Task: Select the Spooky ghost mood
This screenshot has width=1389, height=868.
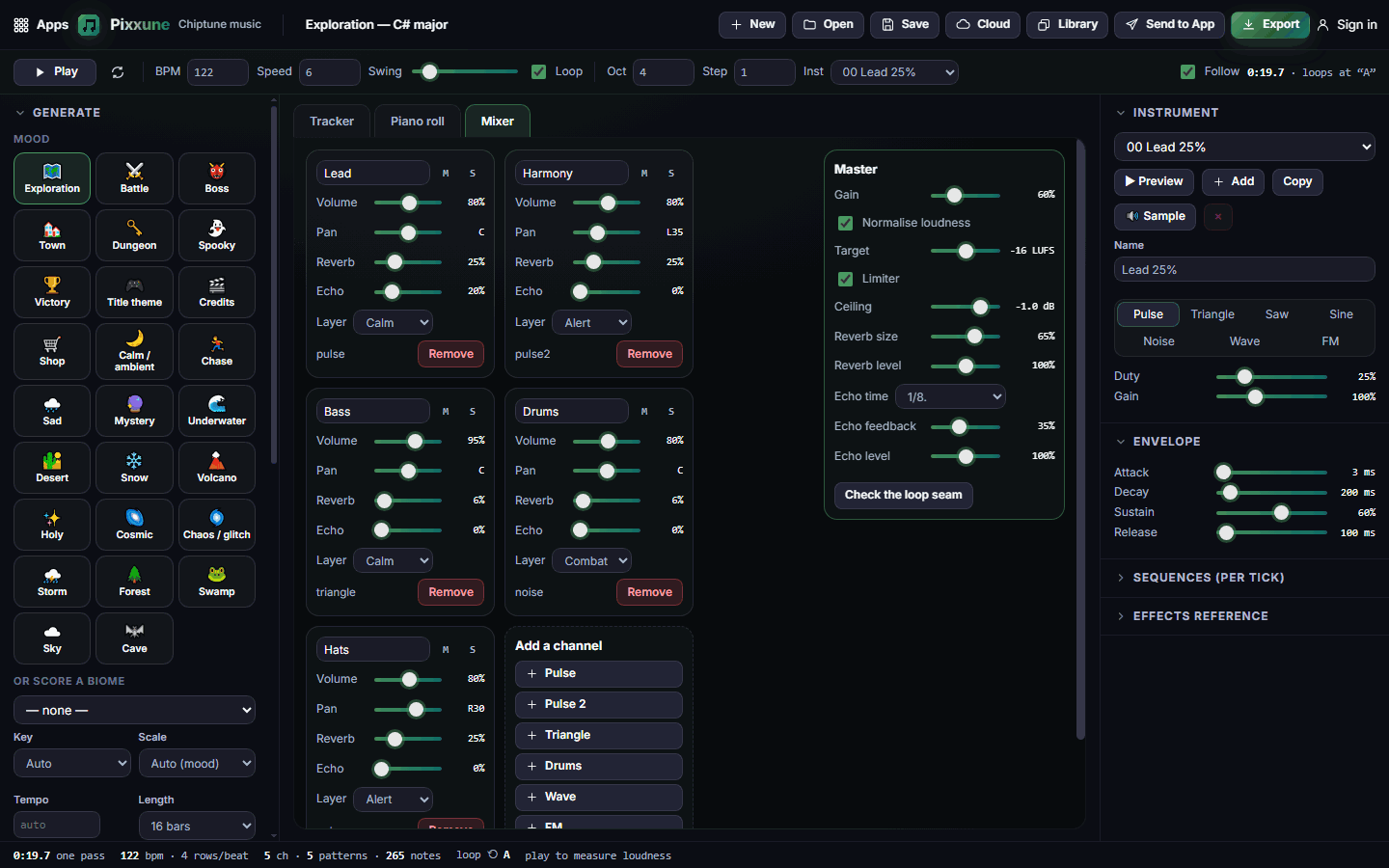Action: (217, 235)
